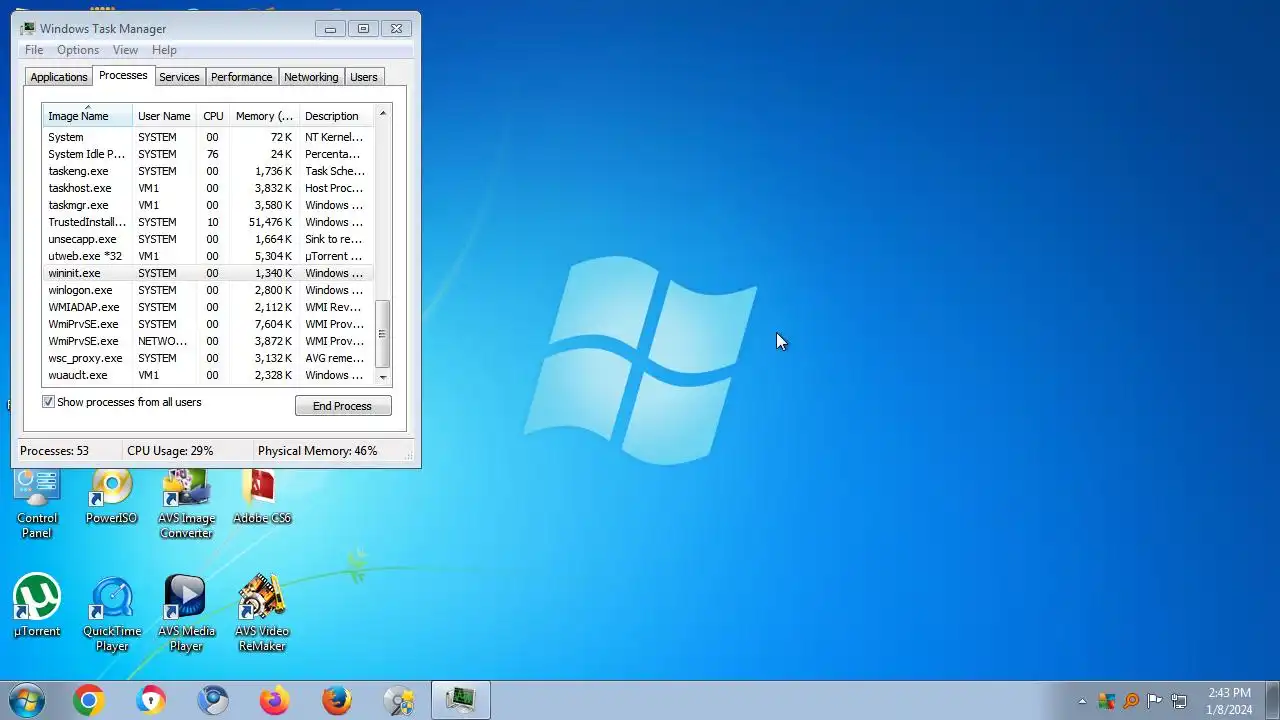Image resolution: width=1280 pixels, height=720 pixels.
Task: Click the process list scrollbar thumb
Action: click(383, 334)
